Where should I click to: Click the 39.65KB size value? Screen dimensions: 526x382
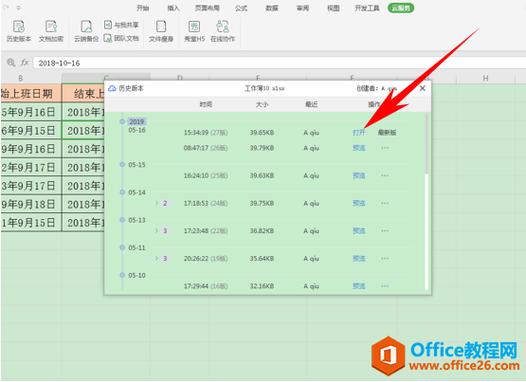pos(262,132)
